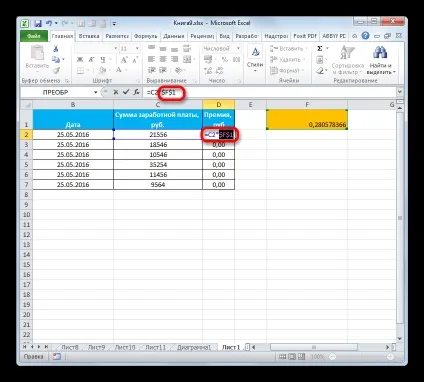Image resolution: width=424 pixels, height=382 pixels.
Task: Click the increase decimal icon
Action: pos(208,70)
